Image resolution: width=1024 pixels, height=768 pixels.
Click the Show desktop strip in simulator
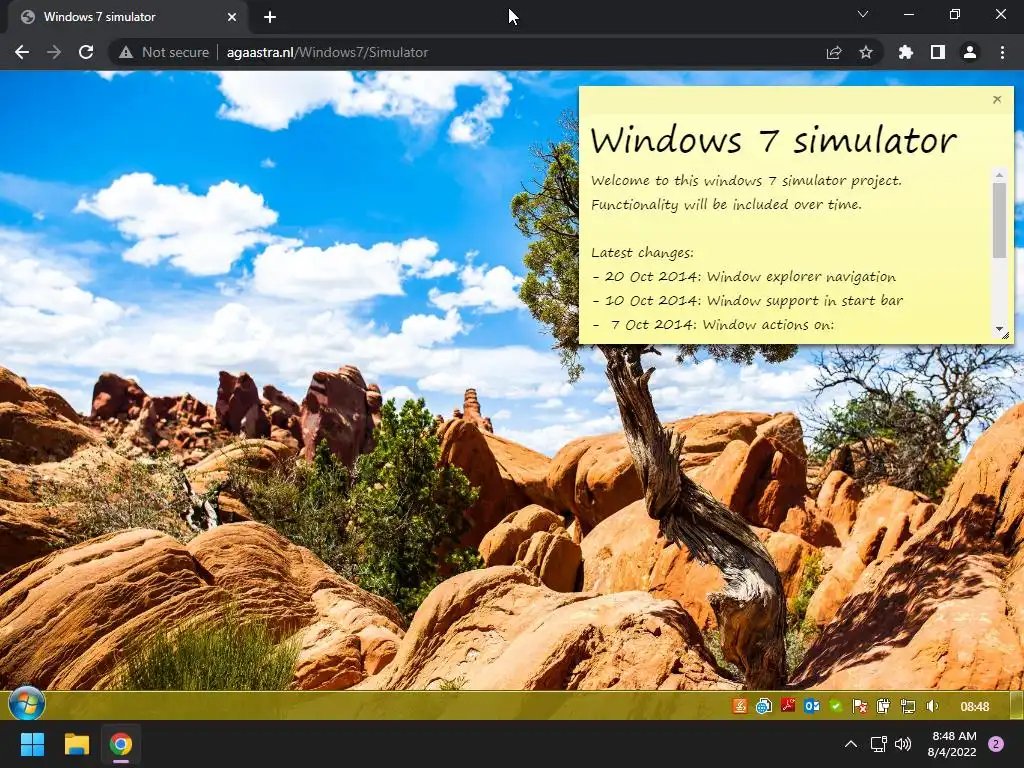point(1016,705)
